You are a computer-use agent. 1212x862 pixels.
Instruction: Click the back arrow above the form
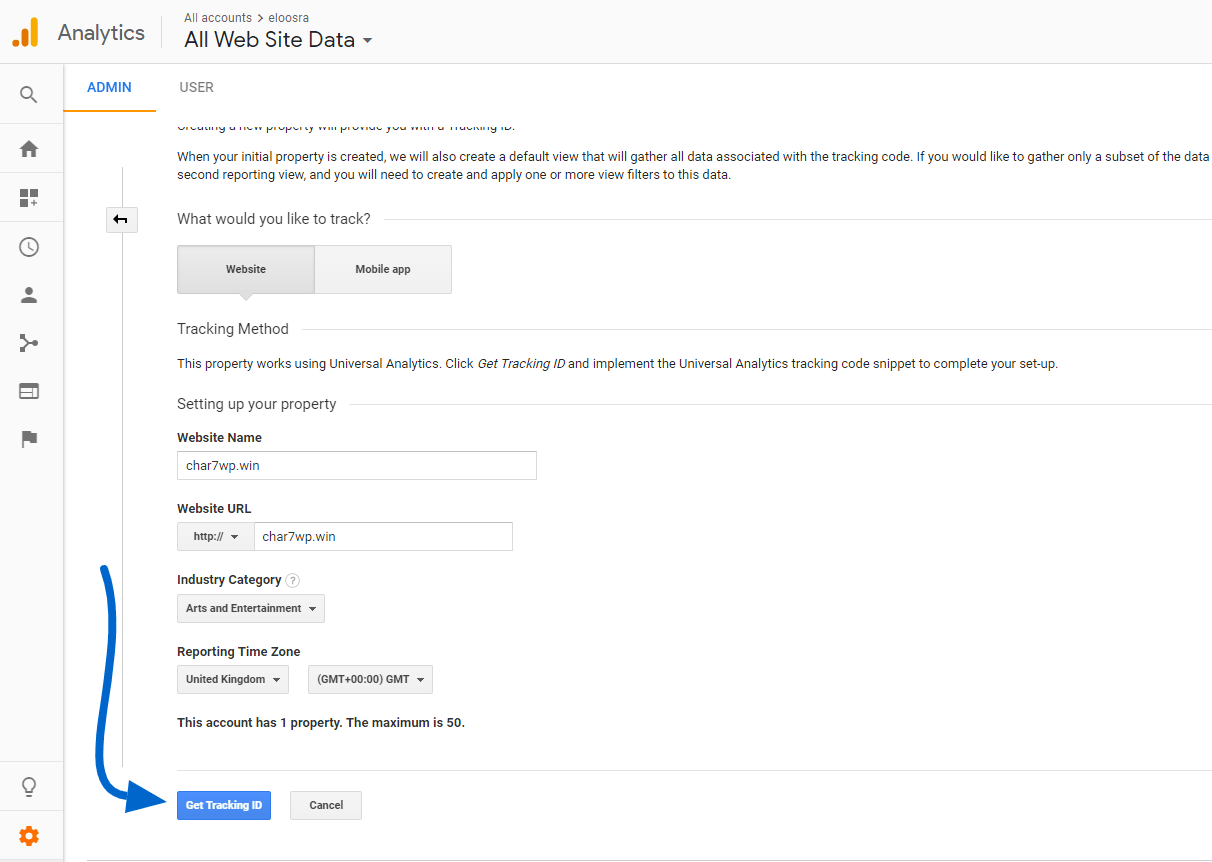[121, 219]
